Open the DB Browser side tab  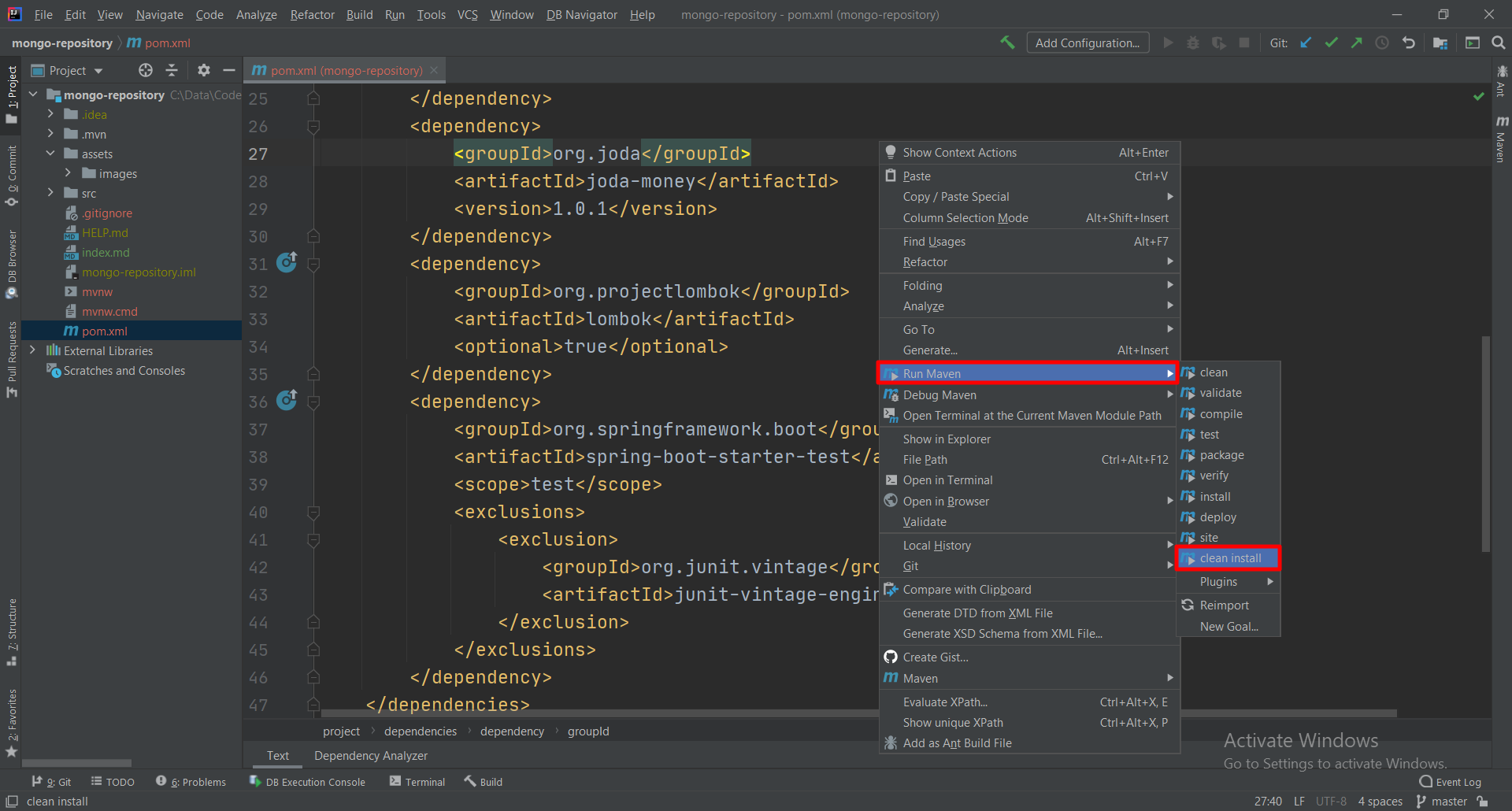(x=12, y=264)
